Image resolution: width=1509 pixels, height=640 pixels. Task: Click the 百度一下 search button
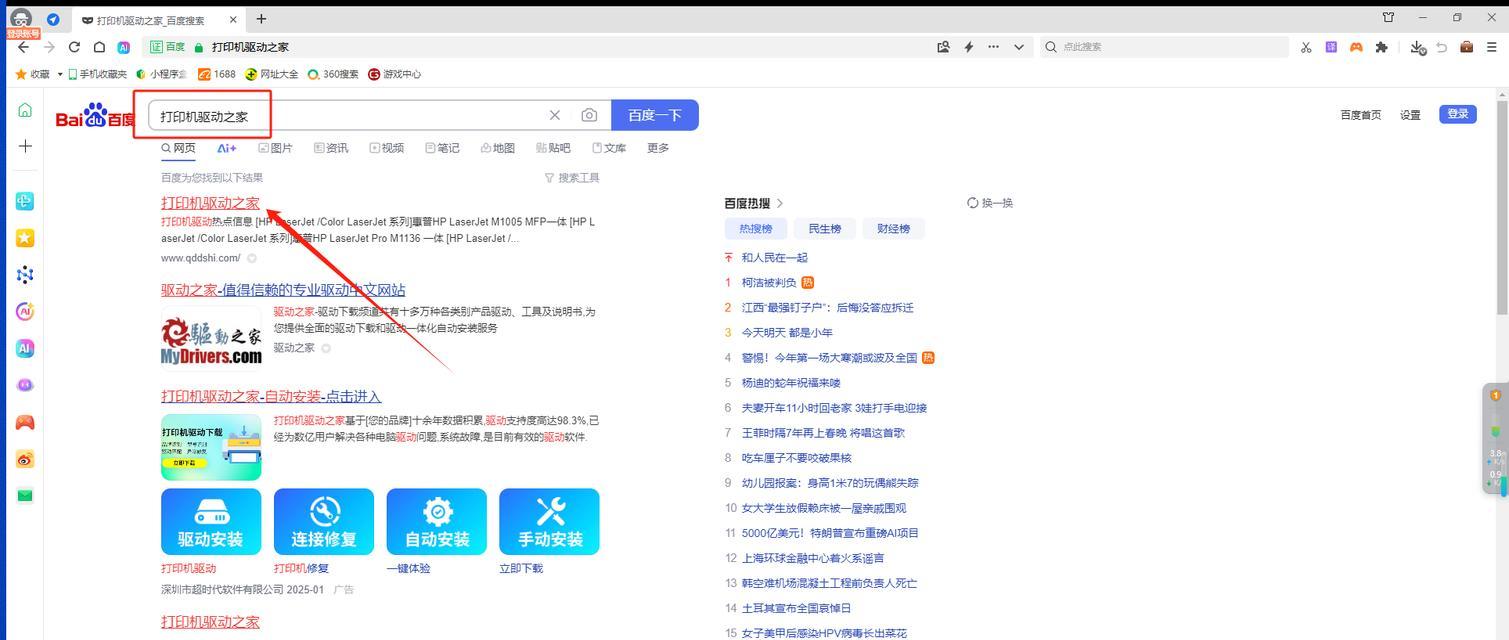[x=655, y=115]
